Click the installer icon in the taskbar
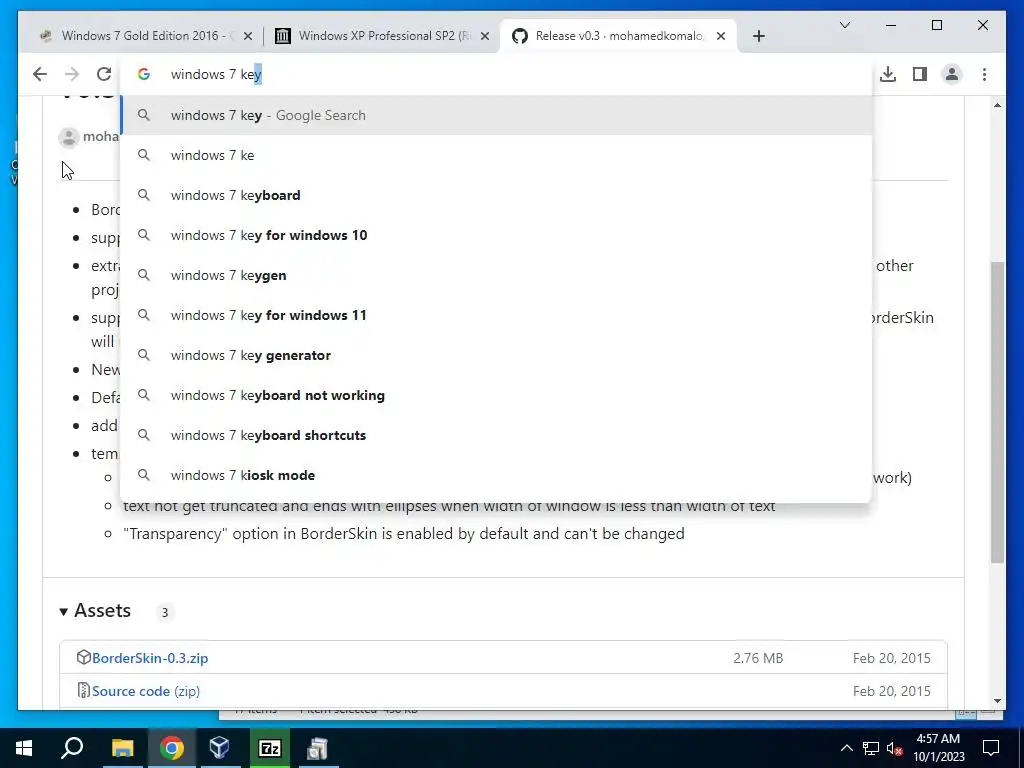The width and height of the screenshot is (1024, 768). click(x=318, y=748)
